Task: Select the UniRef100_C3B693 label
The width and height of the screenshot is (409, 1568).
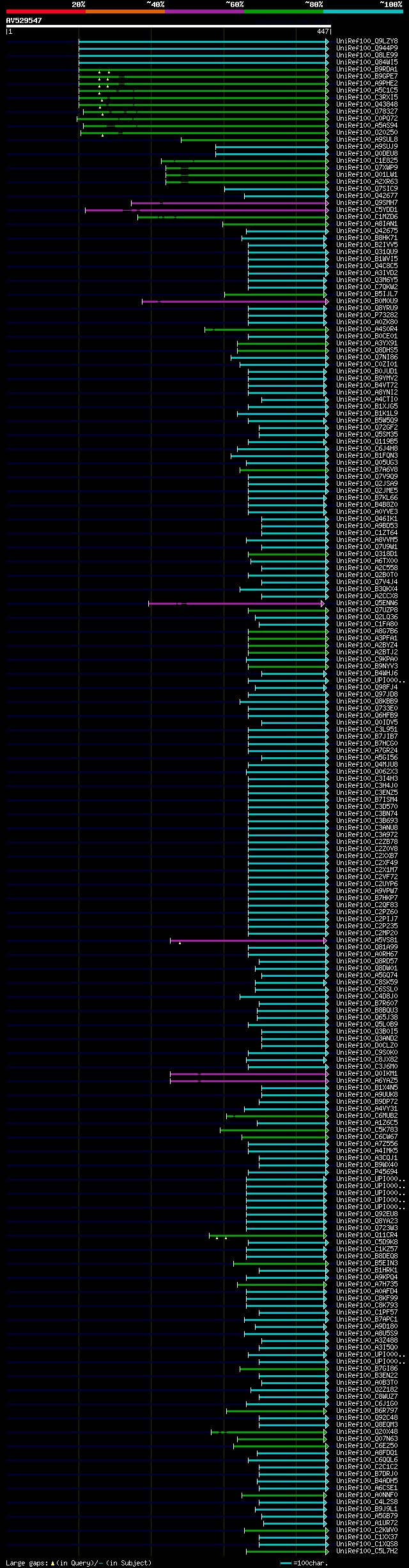Action: coord(367,821)
